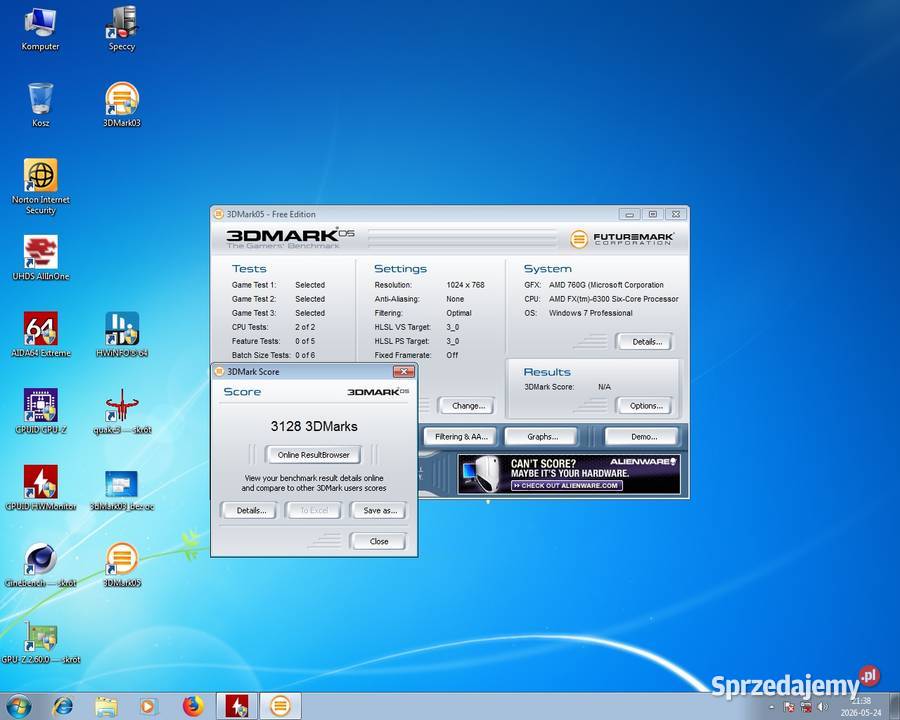Click the Futuremark Corporation logo

click(622, 238)
